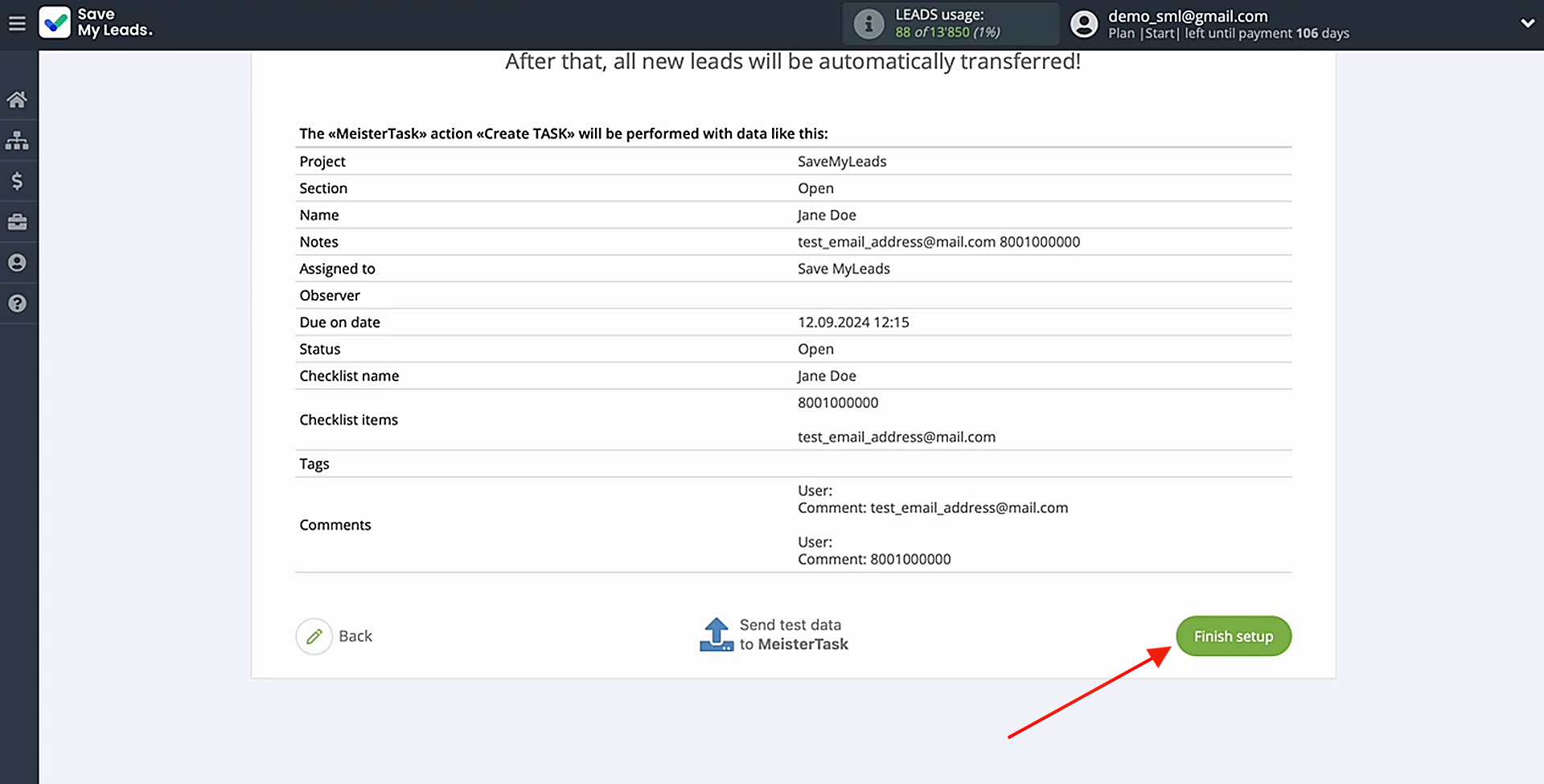Image resolution: width=1544 pixels, height=784 pixels.
Task: Click the SaveMyLeads checkmark logo
Action: coord(55,23)
